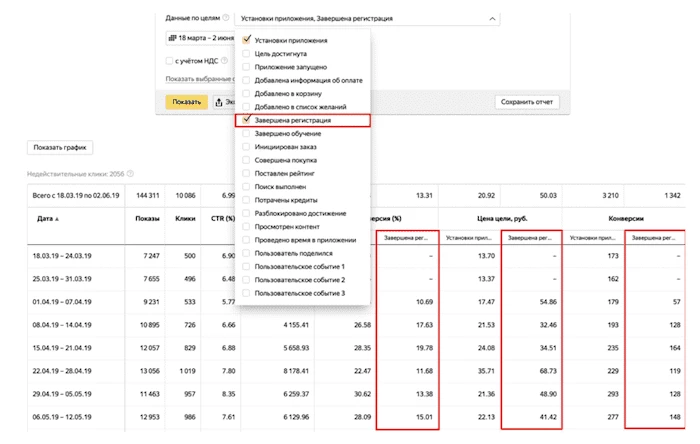Click the help icon next to Данные по целям
This screenshot has height=444, width=700.
click(226, 18)
